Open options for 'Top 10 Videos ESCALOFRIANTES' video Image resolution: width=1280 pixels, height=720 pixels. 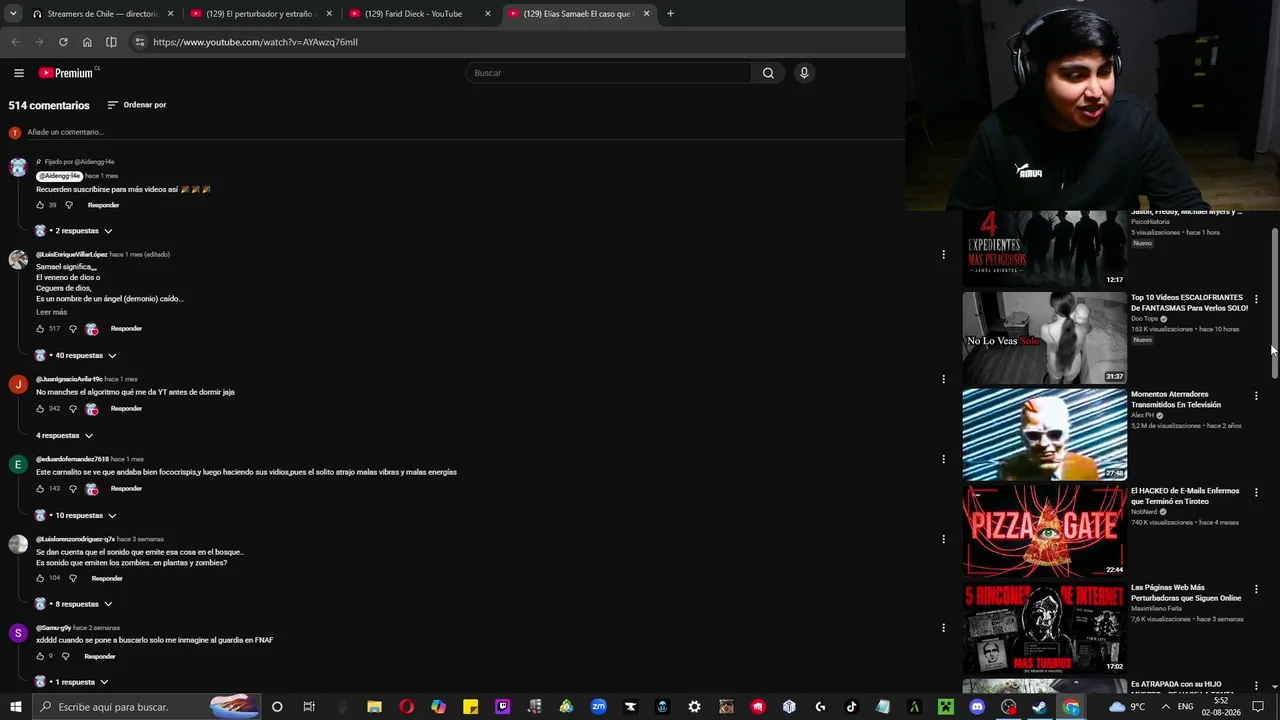(1256, 299)
